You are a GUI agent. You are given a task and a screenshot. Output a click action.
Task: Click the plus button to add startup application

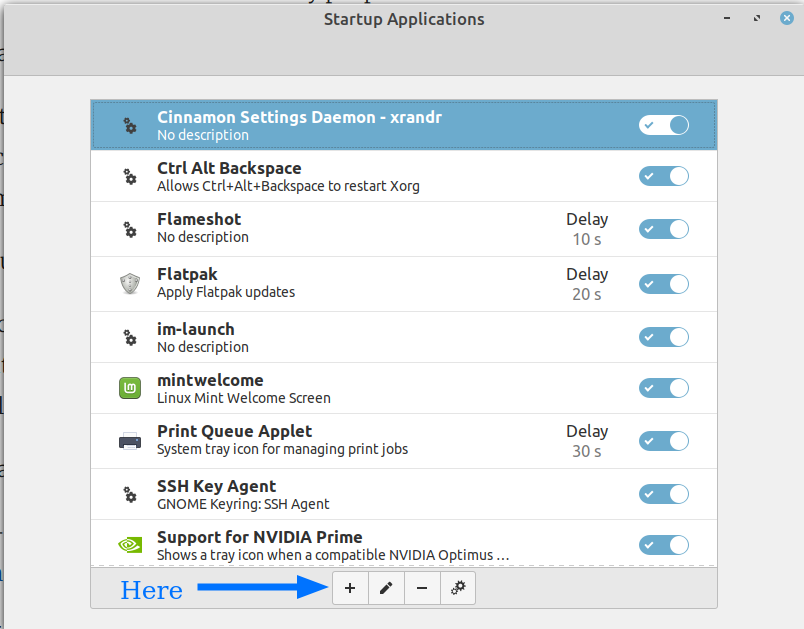(x=350, y=588)
